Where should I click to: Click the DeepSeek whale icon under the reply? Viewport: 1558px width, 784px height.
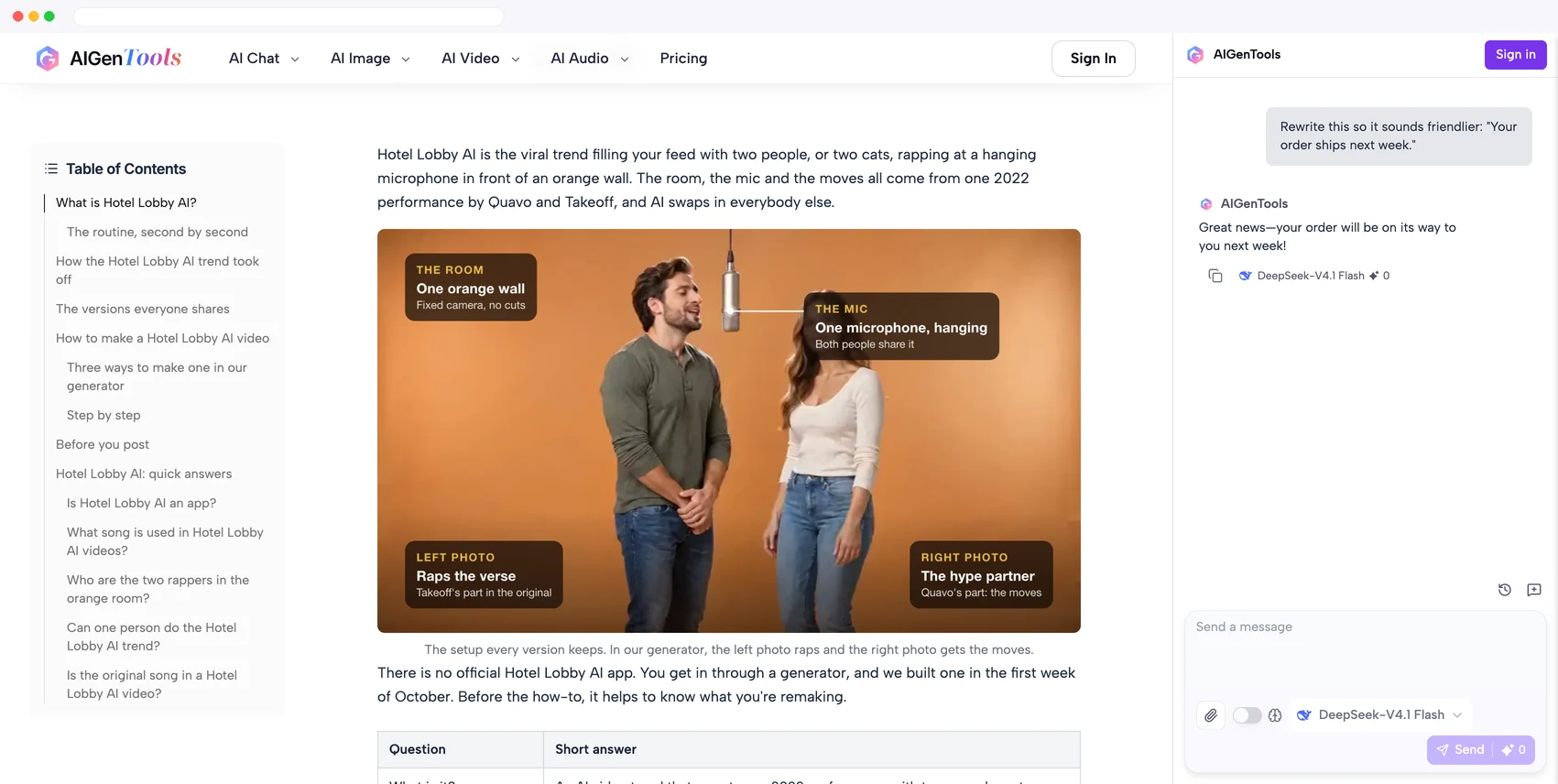[1246, 276]
